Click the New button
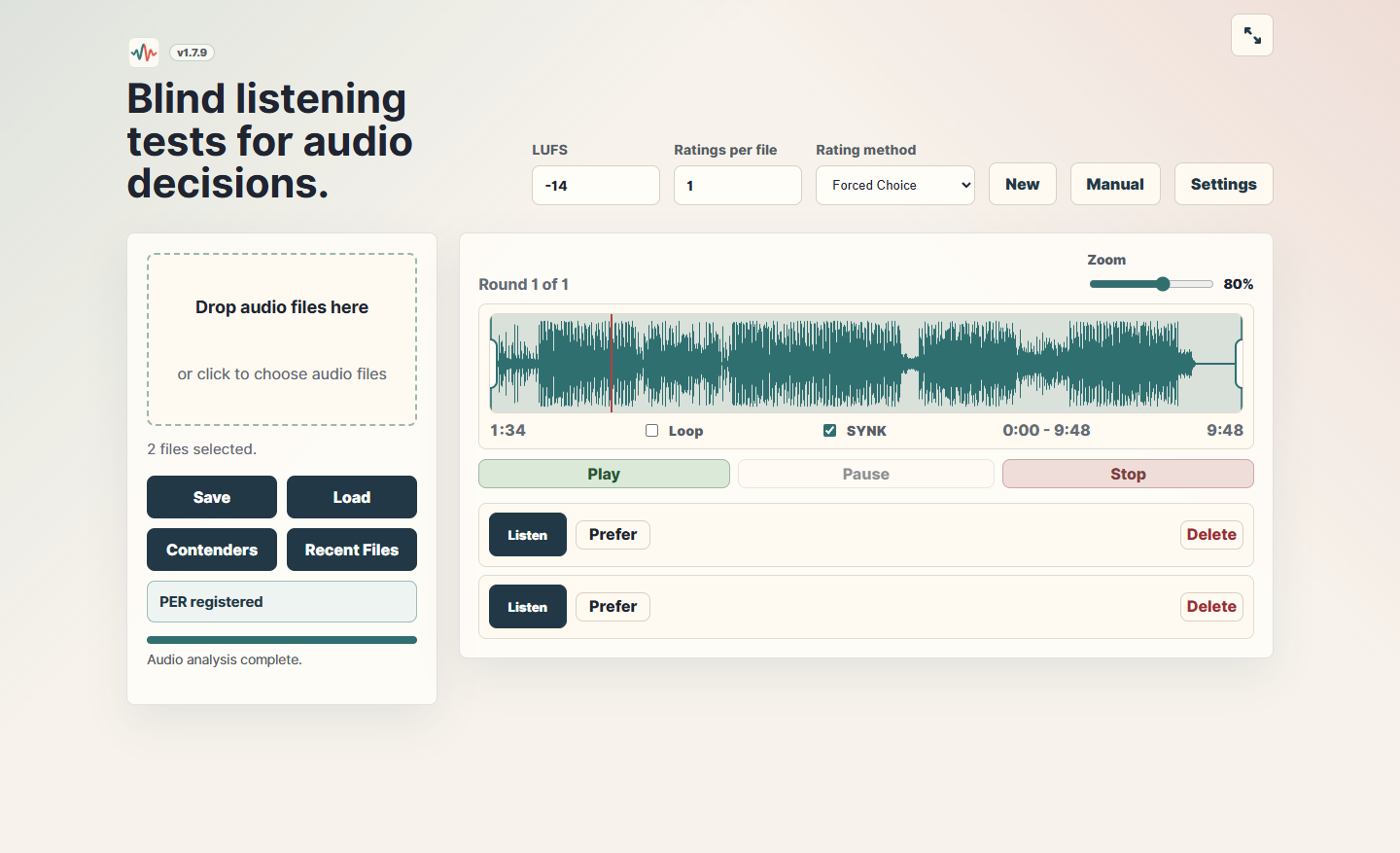1400x853 pixels. (1023, 184)
